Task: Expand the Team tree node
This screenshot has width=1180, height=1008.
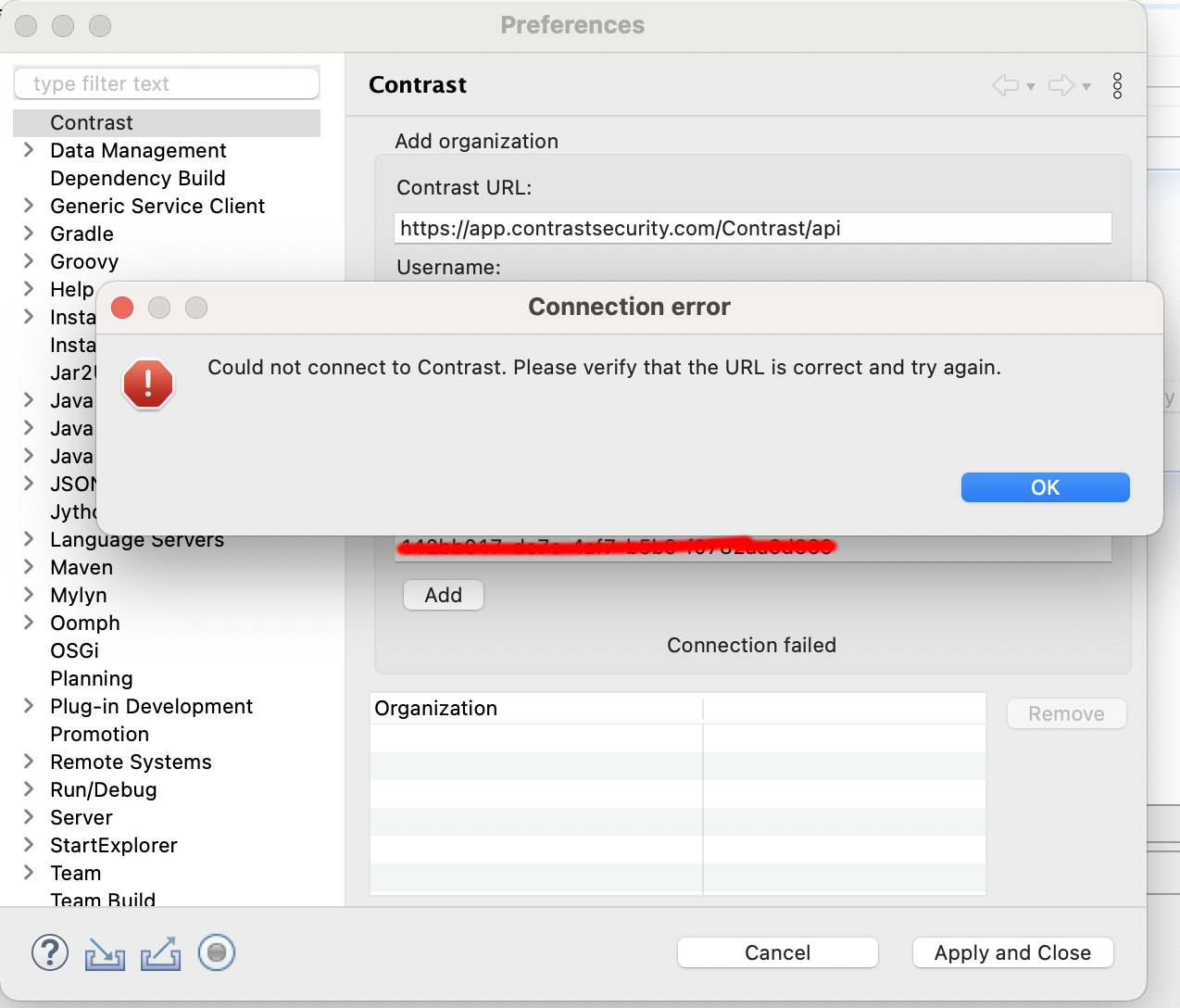Action: click(29, 873)
